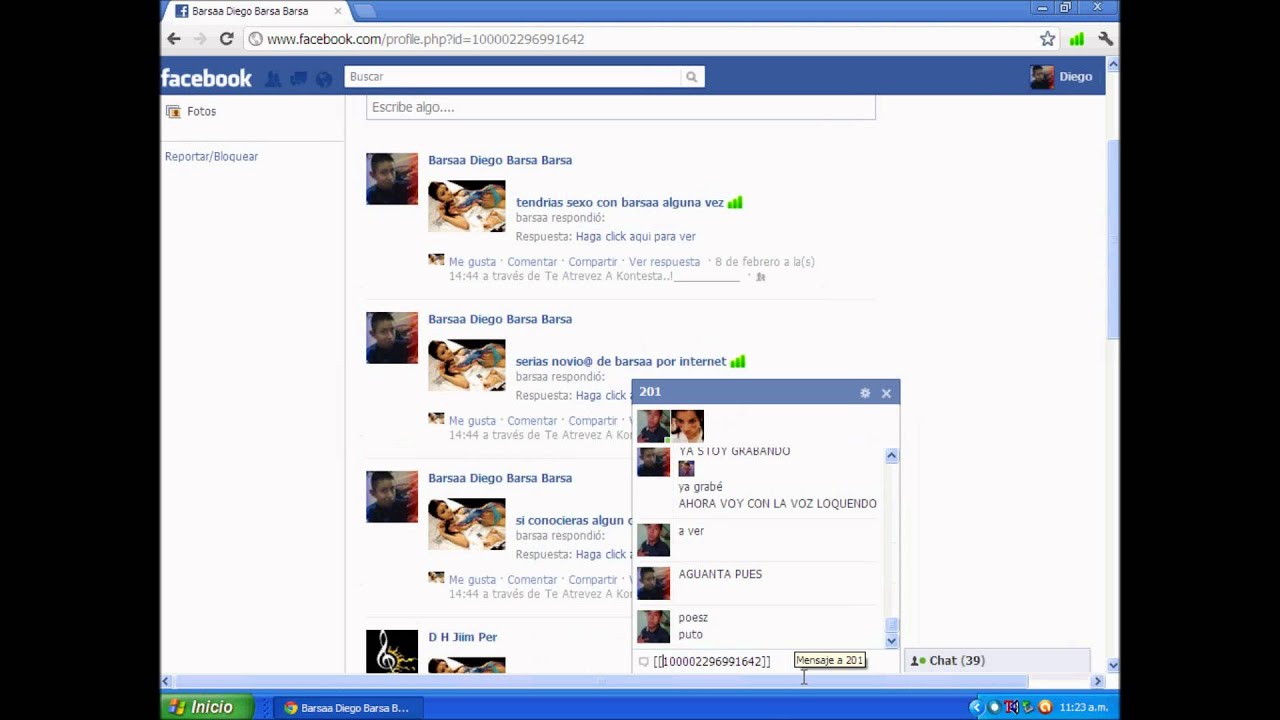Open new browser tab
The image size is (1280, 720).
364,11
